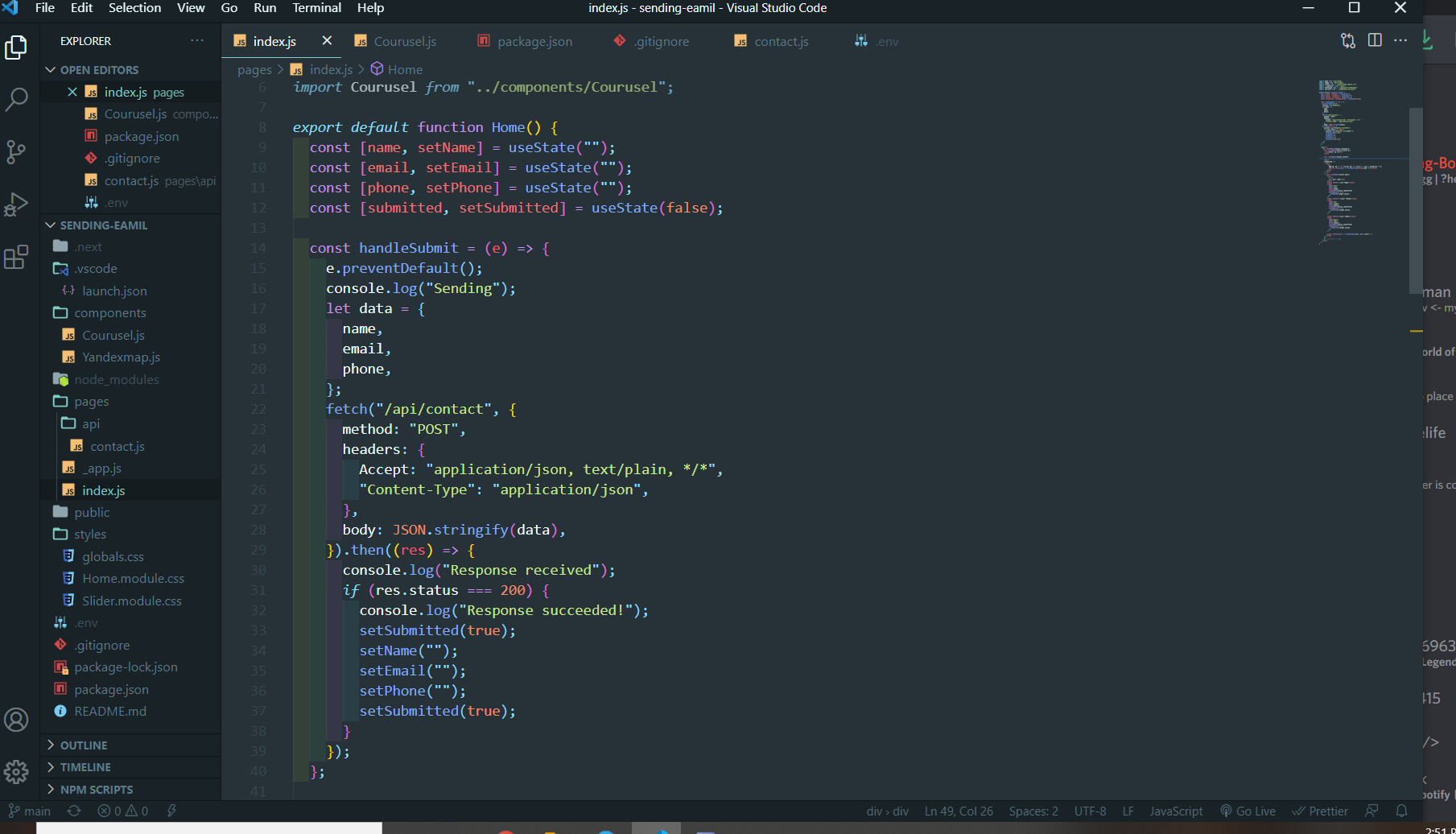This screenshot has height=834, width=1456.
Task: Expand the NPM Scripts section
Action: (x=130, y=790)
